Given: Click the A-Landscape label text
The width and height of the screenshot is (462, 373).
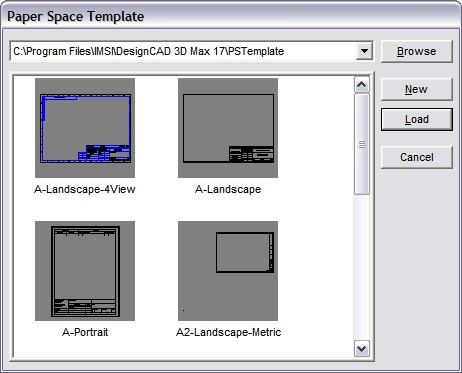Looking at the screenshot, I should point(228,189).
